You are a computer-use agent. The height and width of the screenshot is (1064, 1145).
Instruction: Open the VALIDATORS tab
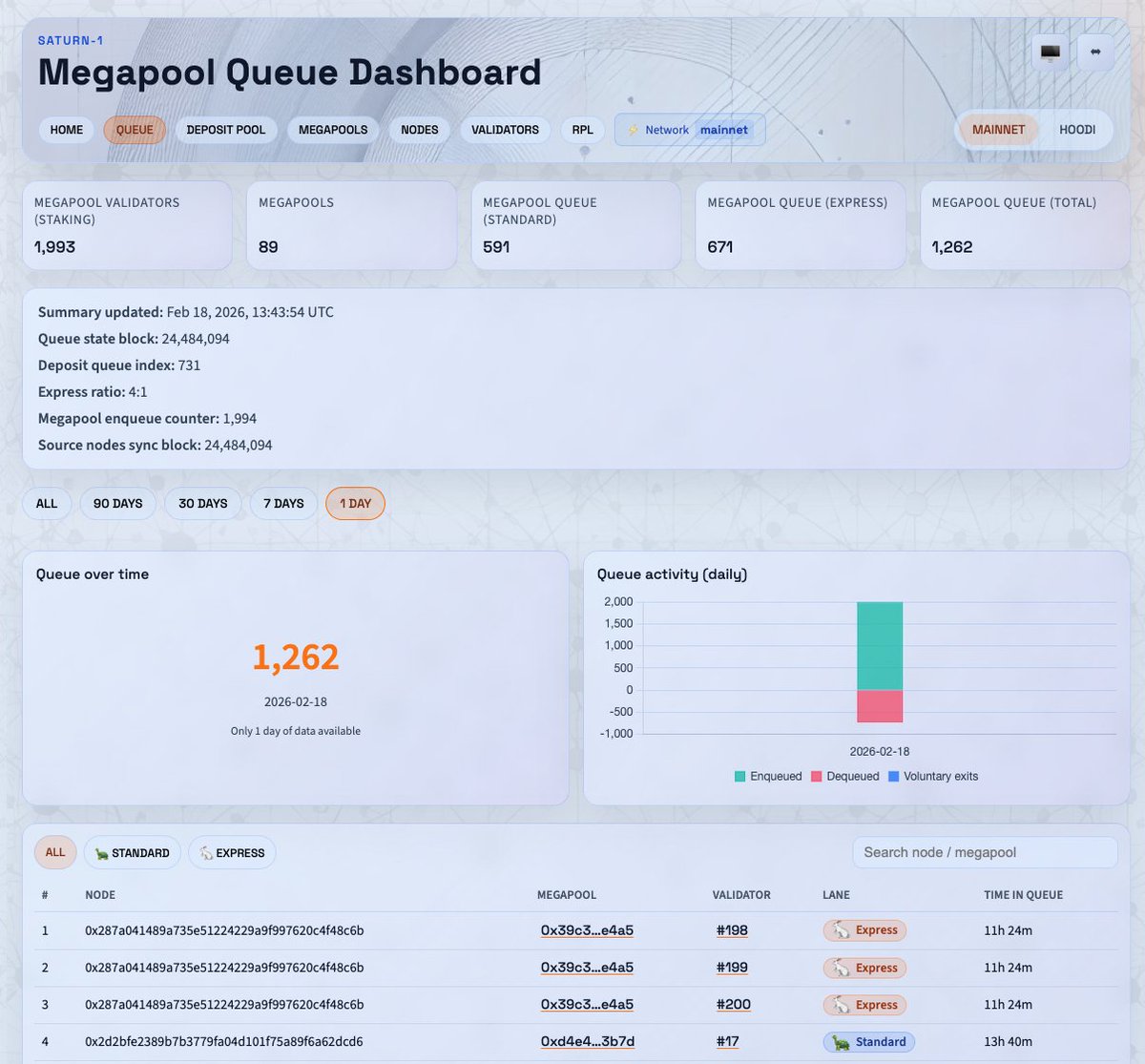coord(505,130)
